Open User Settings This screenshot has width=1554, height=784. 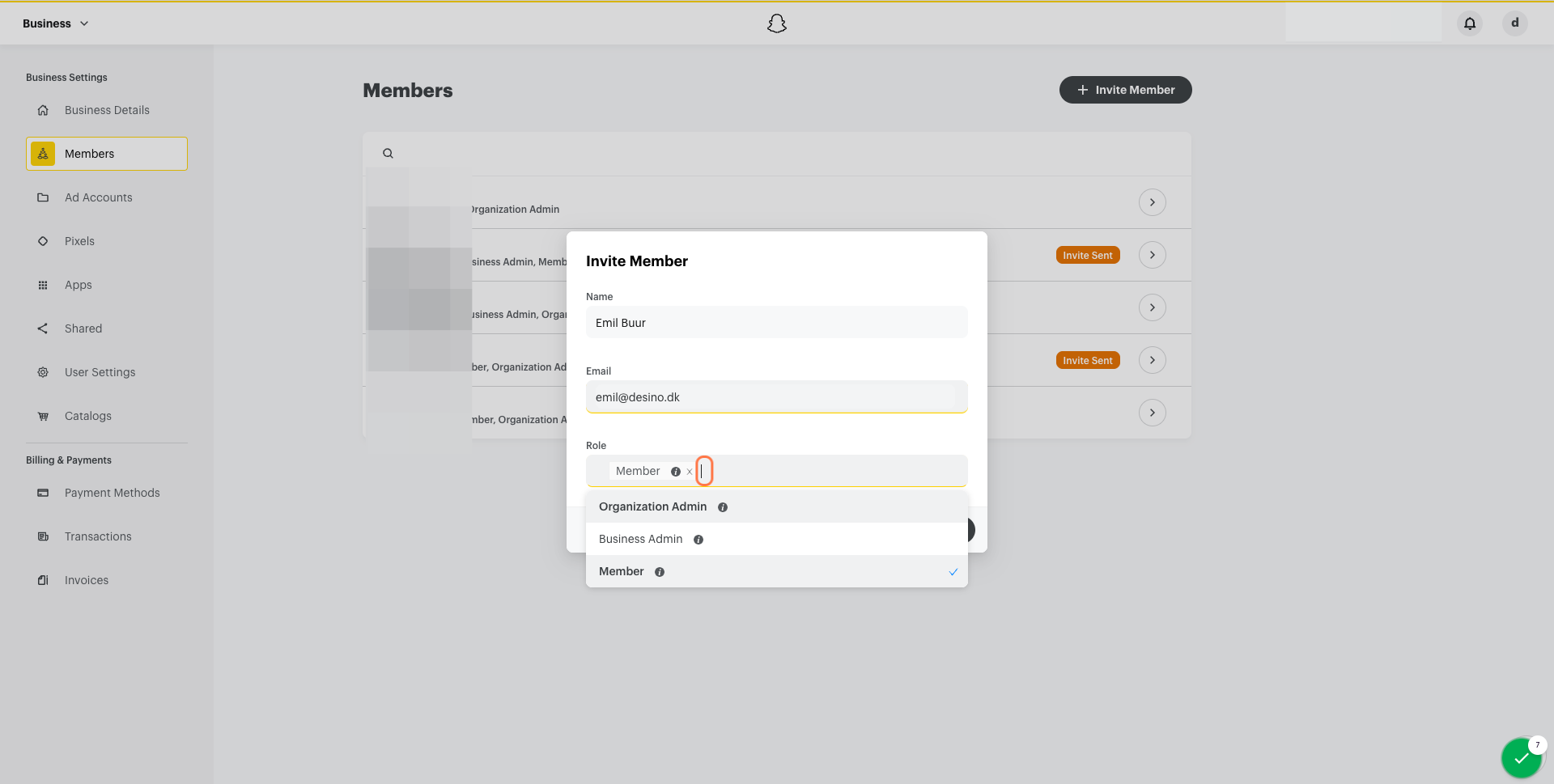[x=107, y=372]
